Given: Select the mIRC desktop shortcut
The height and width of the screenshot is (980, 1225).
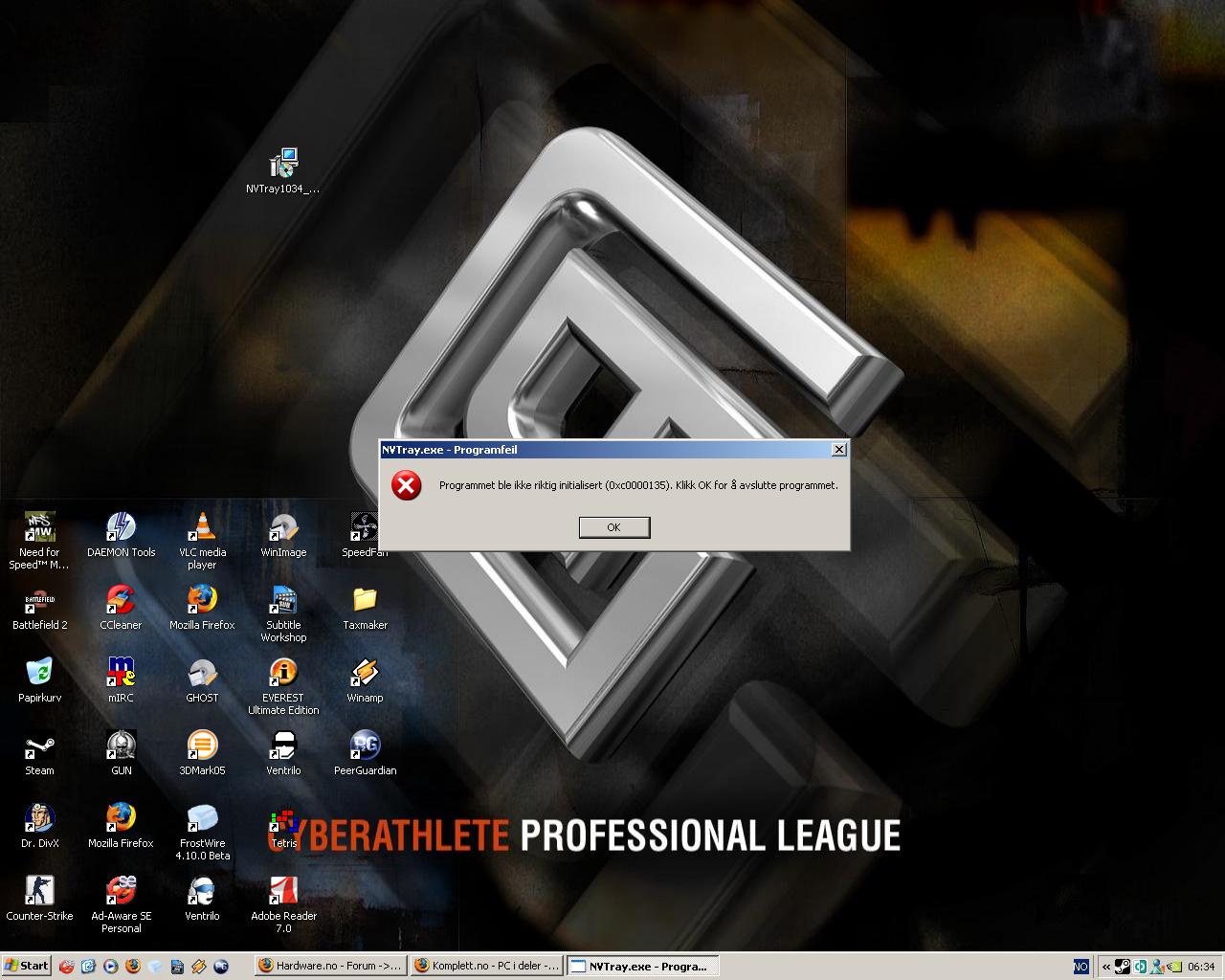Looking at the screenshot, I should [x=121, y=680].
